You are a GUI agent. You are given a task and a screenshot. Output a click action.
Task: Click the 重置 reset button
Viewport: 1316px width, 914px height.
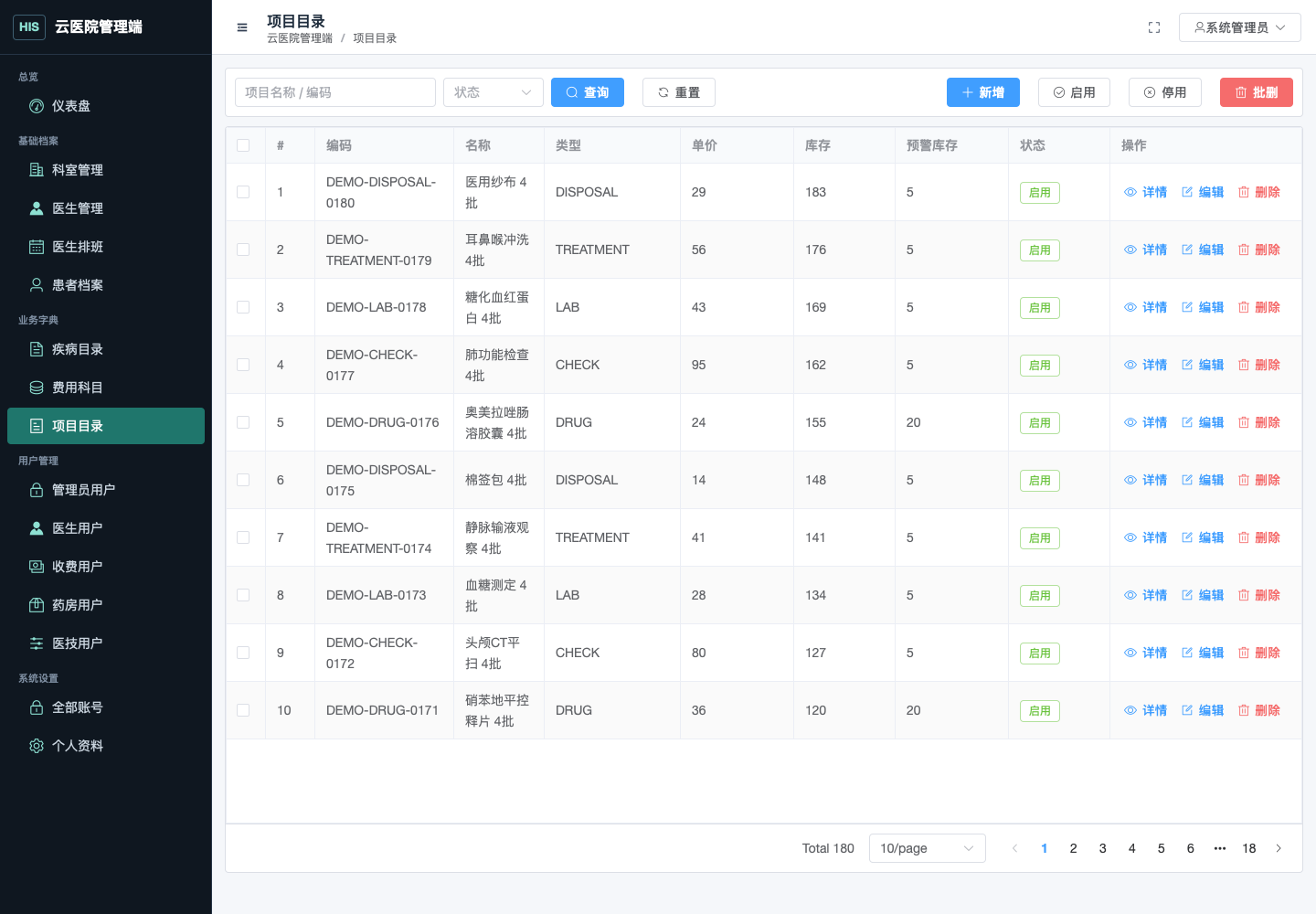tap(679, 92)
